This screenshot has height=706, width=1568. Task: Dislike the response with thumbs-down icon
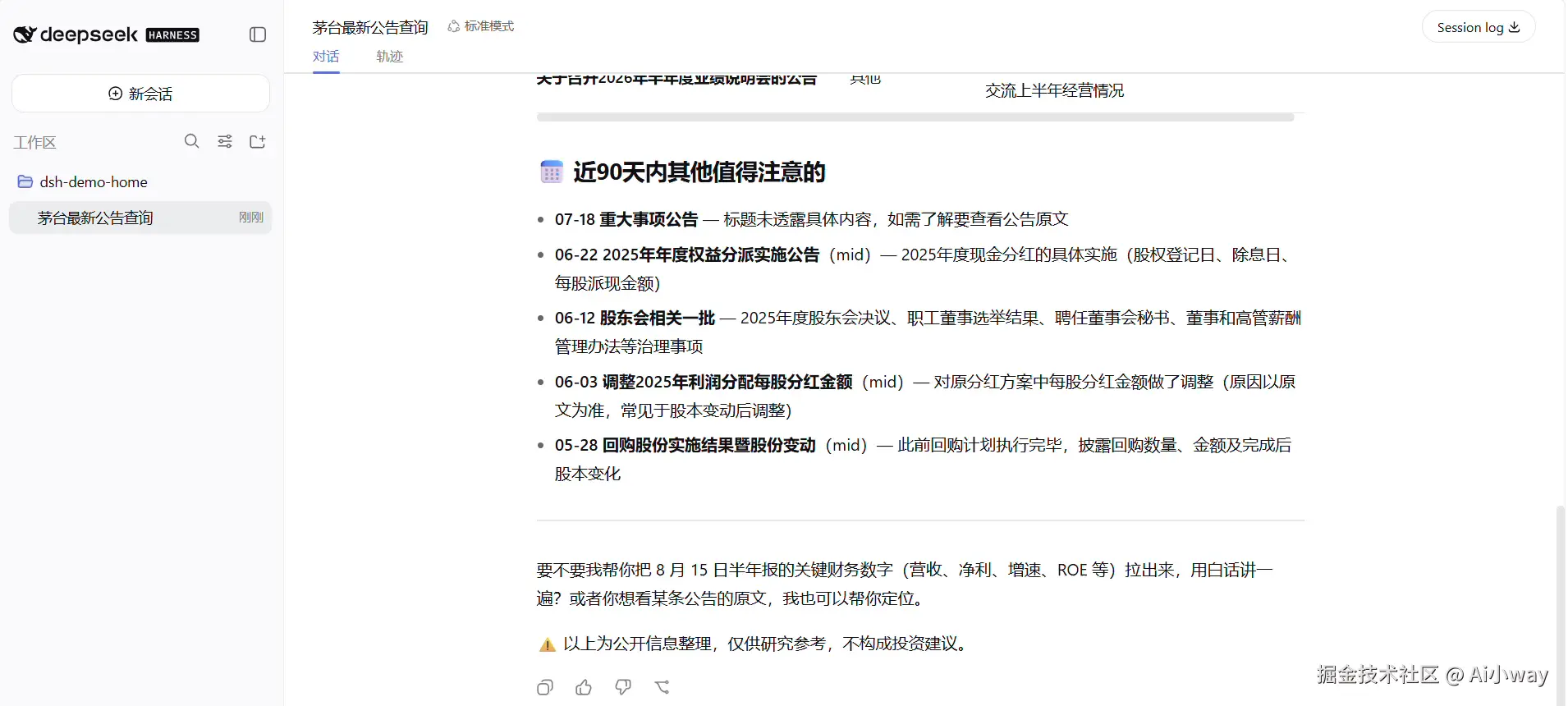[x=623, y=687]
